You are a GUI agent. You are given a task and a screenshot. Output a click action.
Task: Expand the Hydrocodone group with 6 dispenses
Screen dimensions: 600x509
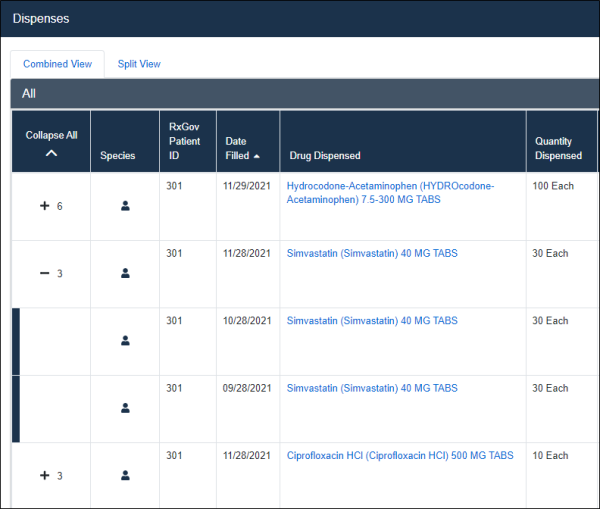tap(45, 206)
